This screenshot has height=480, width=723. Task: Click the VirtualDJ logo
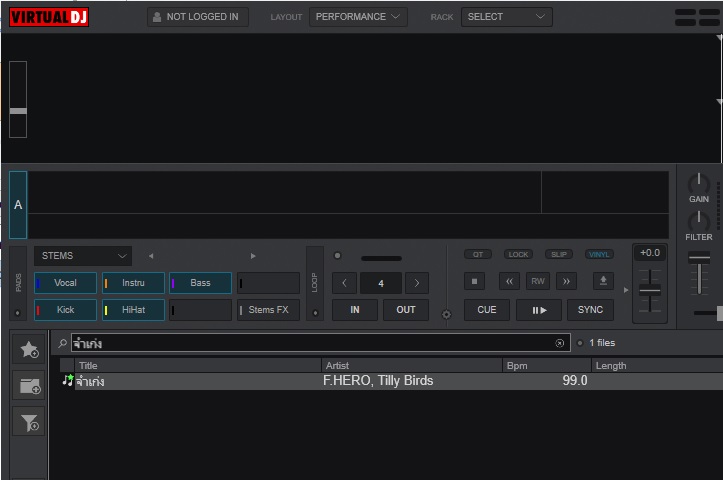pyautogui.click(x=48, y=17)
